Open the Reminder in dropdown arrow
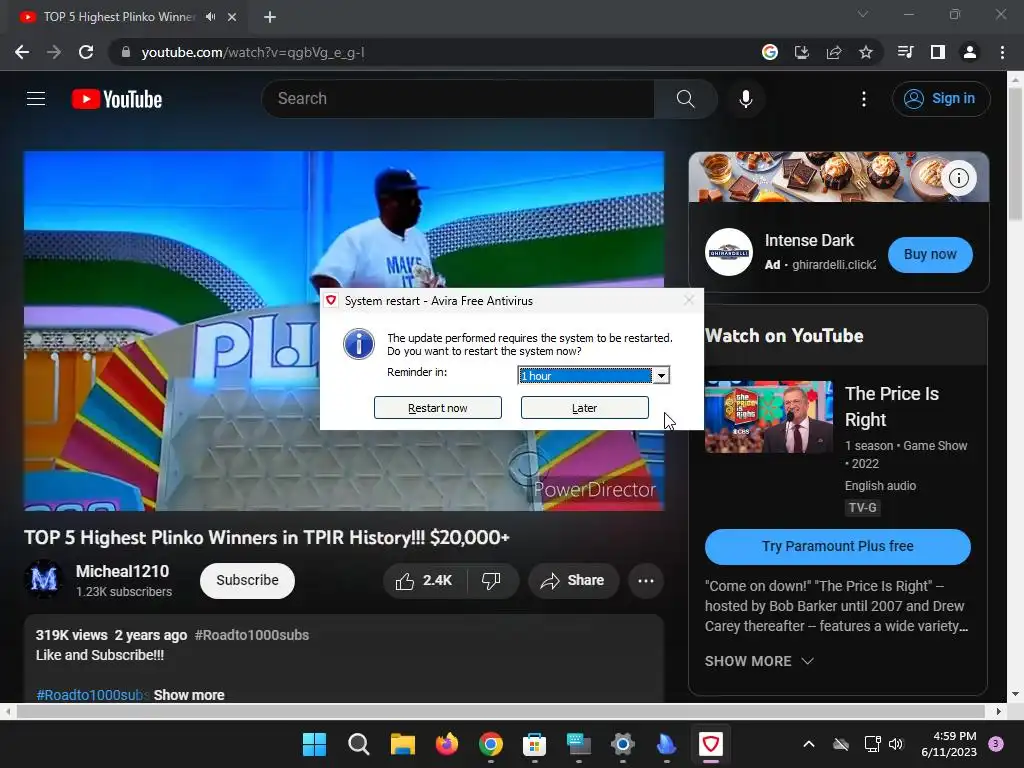Viewport: 1024px width, 768px height. [x=661, y=376]
